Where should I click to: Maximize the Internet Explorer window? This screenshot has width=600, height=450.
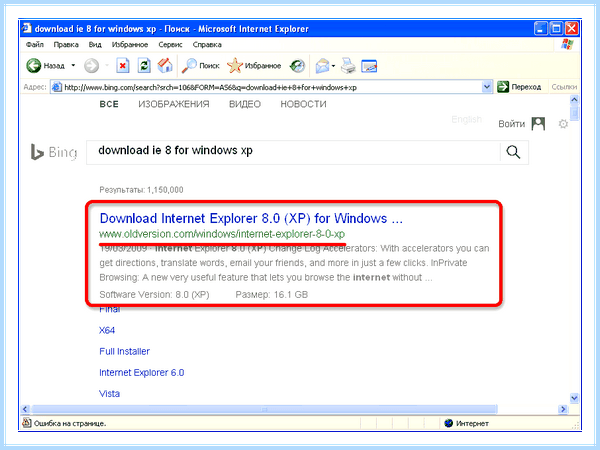(x=556, y=28)
